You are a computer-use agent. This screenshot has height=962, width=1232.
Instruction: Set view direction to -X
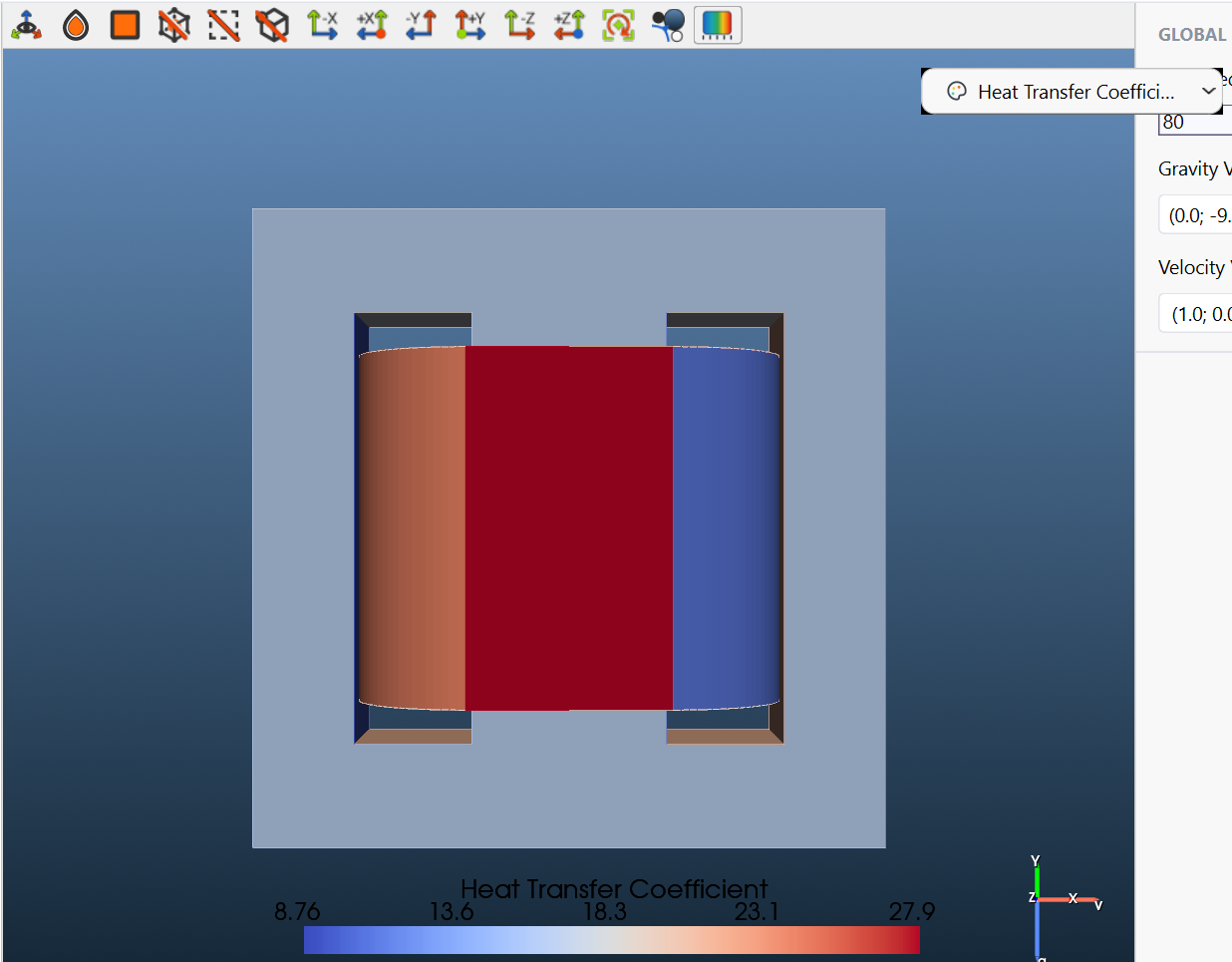(322, 25)
